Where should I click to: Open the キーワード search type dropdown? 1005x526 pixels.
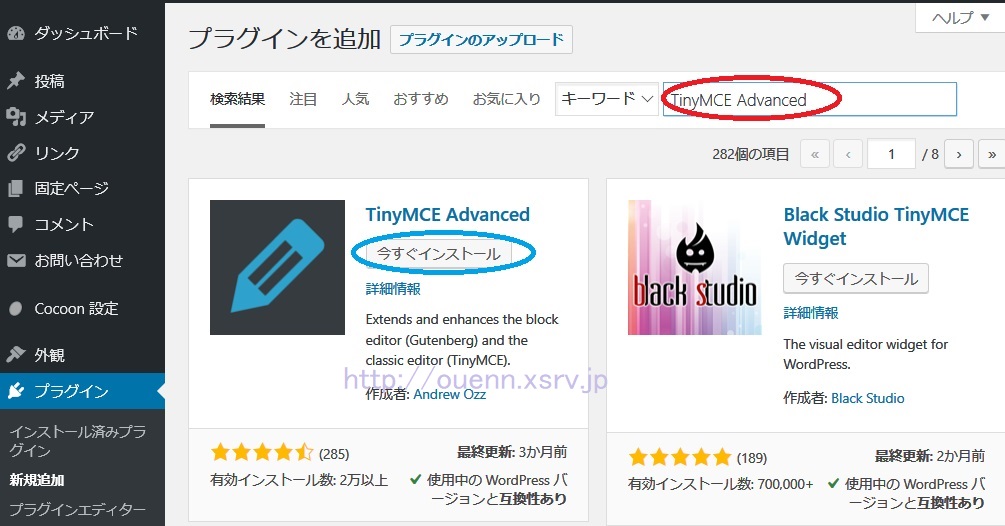coord(606,99)
